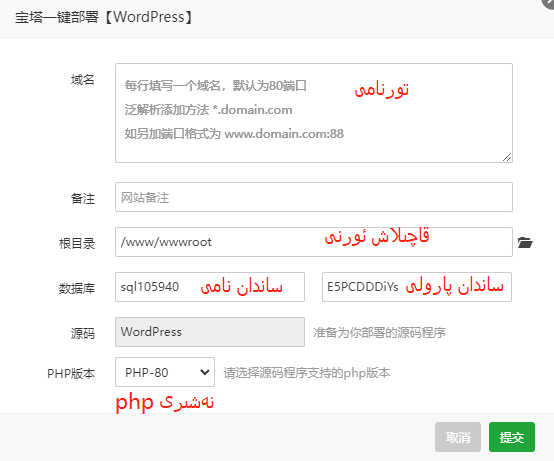Click the 数据库 label
The image size is (554, 461).
click(x=77, y=288)
